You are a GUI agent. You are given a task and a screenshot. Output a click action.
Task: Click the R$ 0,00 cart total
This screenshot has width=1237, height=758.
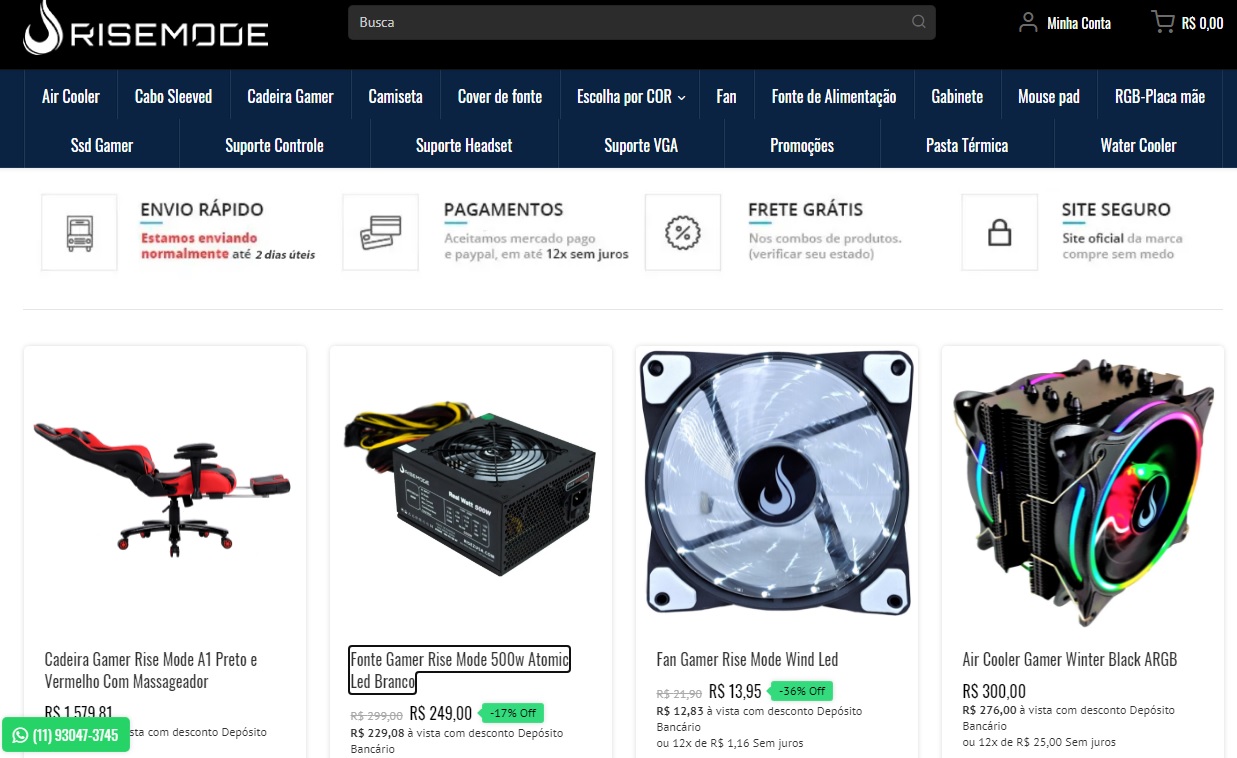tap(1202, 23)
